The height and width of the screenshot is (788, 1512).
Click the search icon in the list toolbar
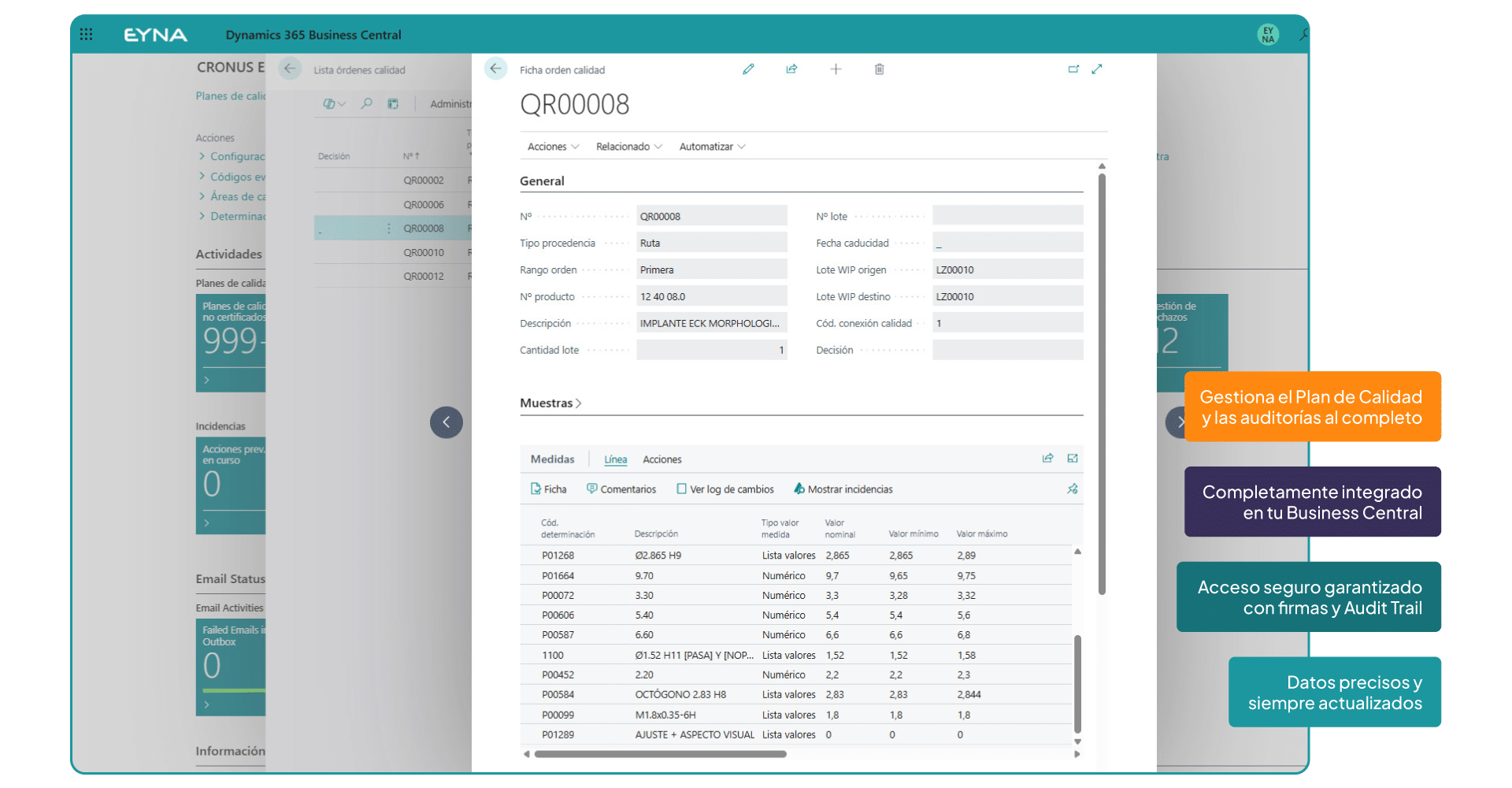(367, 104)
